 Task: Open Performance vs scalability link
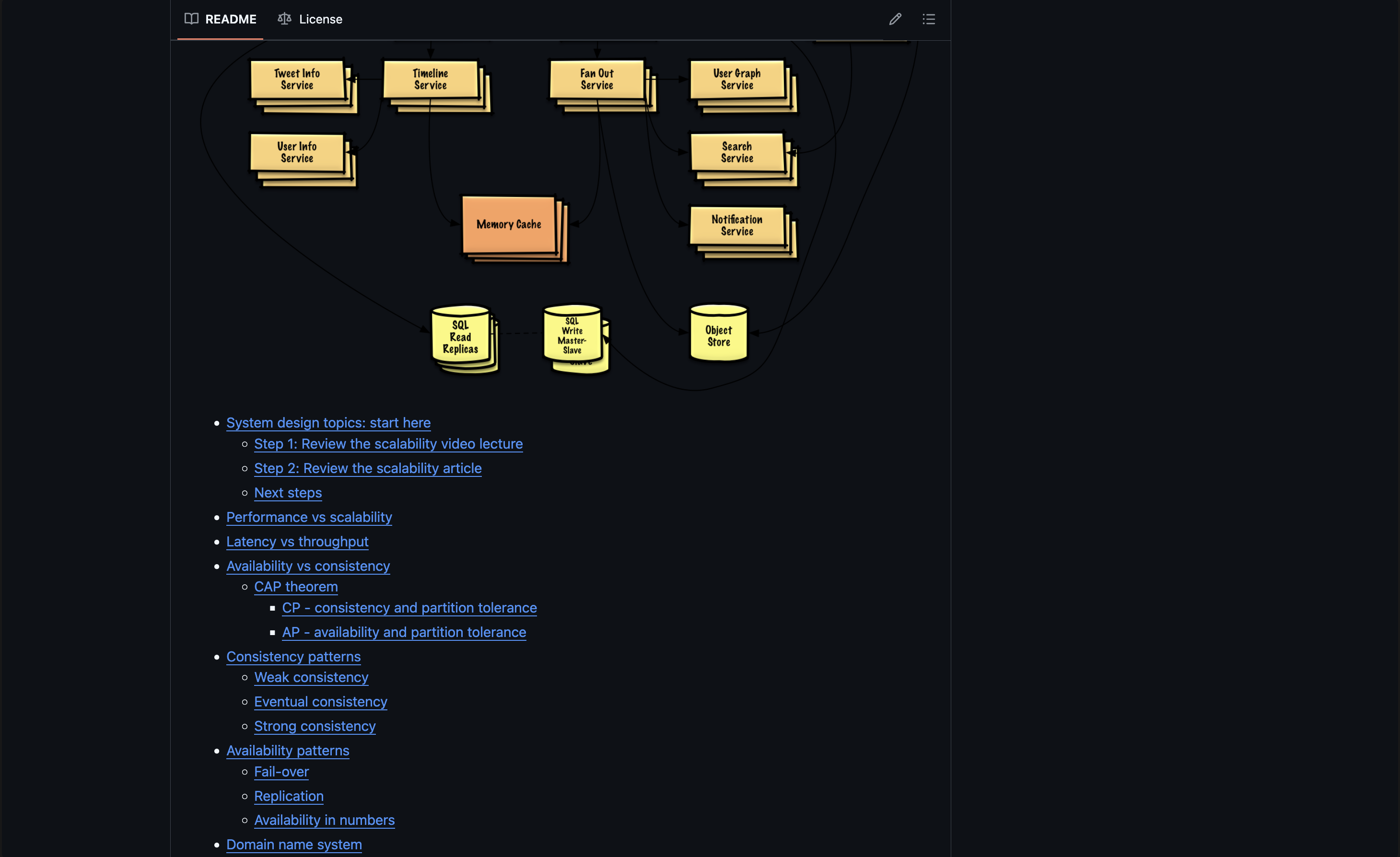[309, 517]
